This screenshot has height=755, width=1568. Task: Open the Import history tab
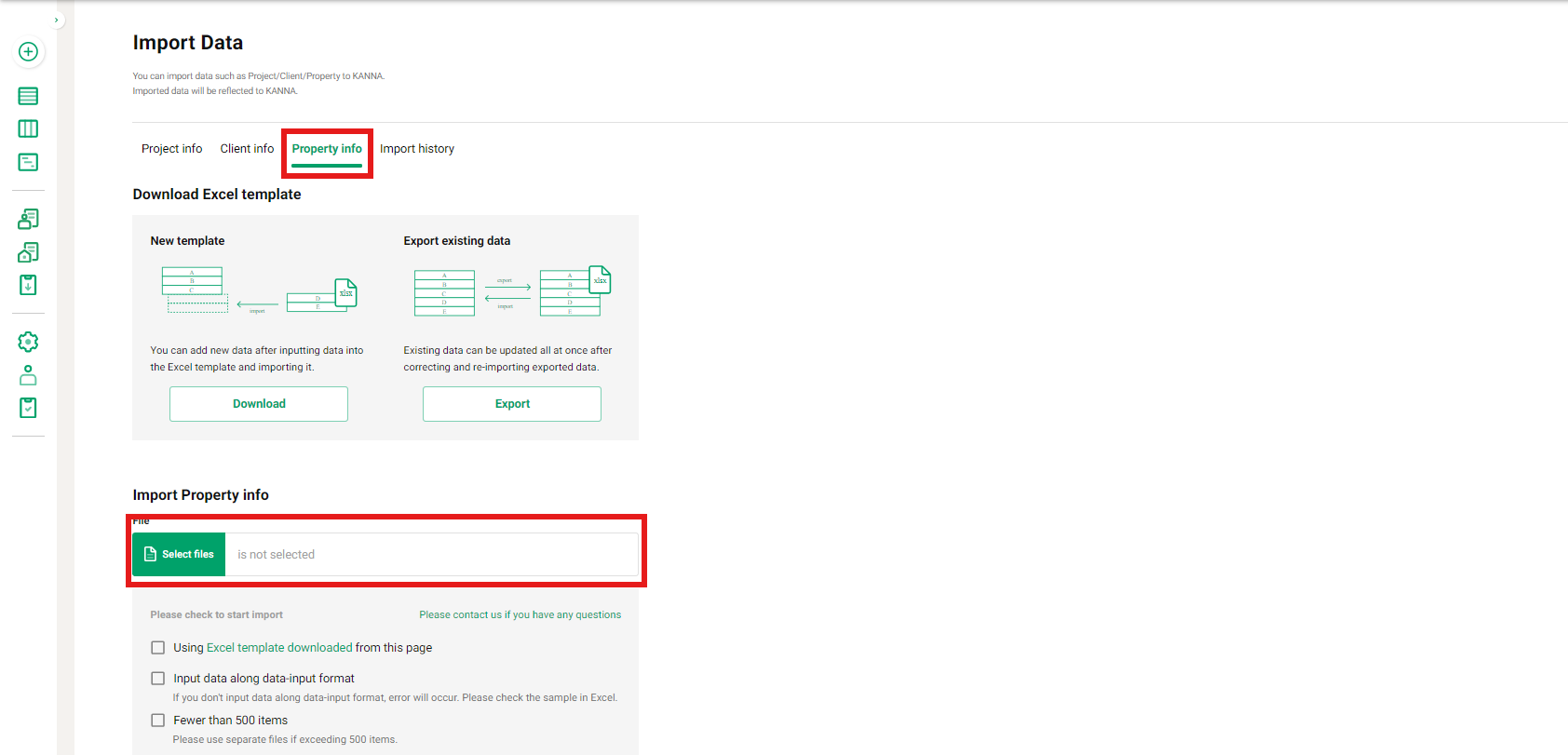tap(416, 149)
